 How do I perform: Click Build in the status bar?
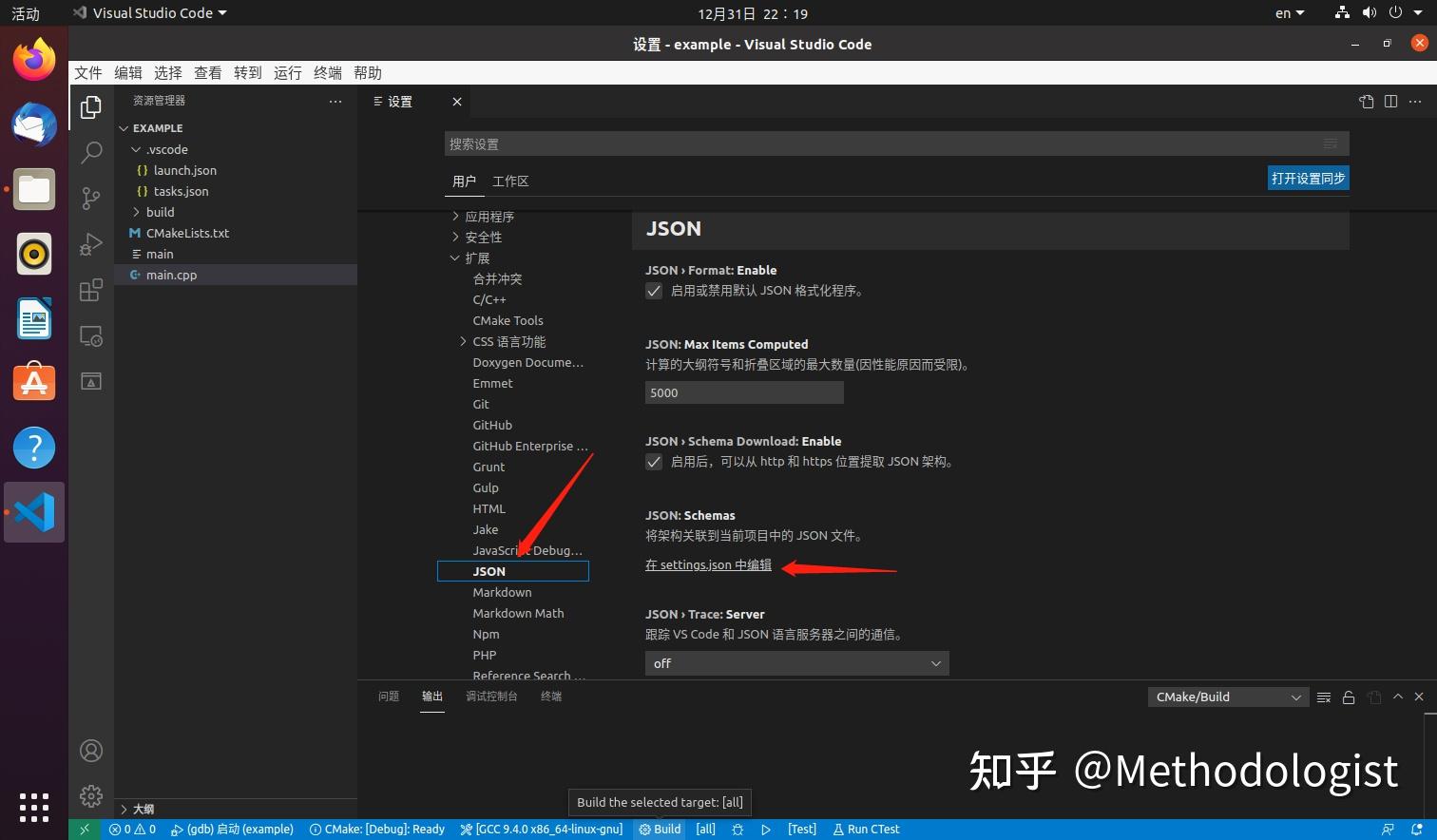[660, 830]
